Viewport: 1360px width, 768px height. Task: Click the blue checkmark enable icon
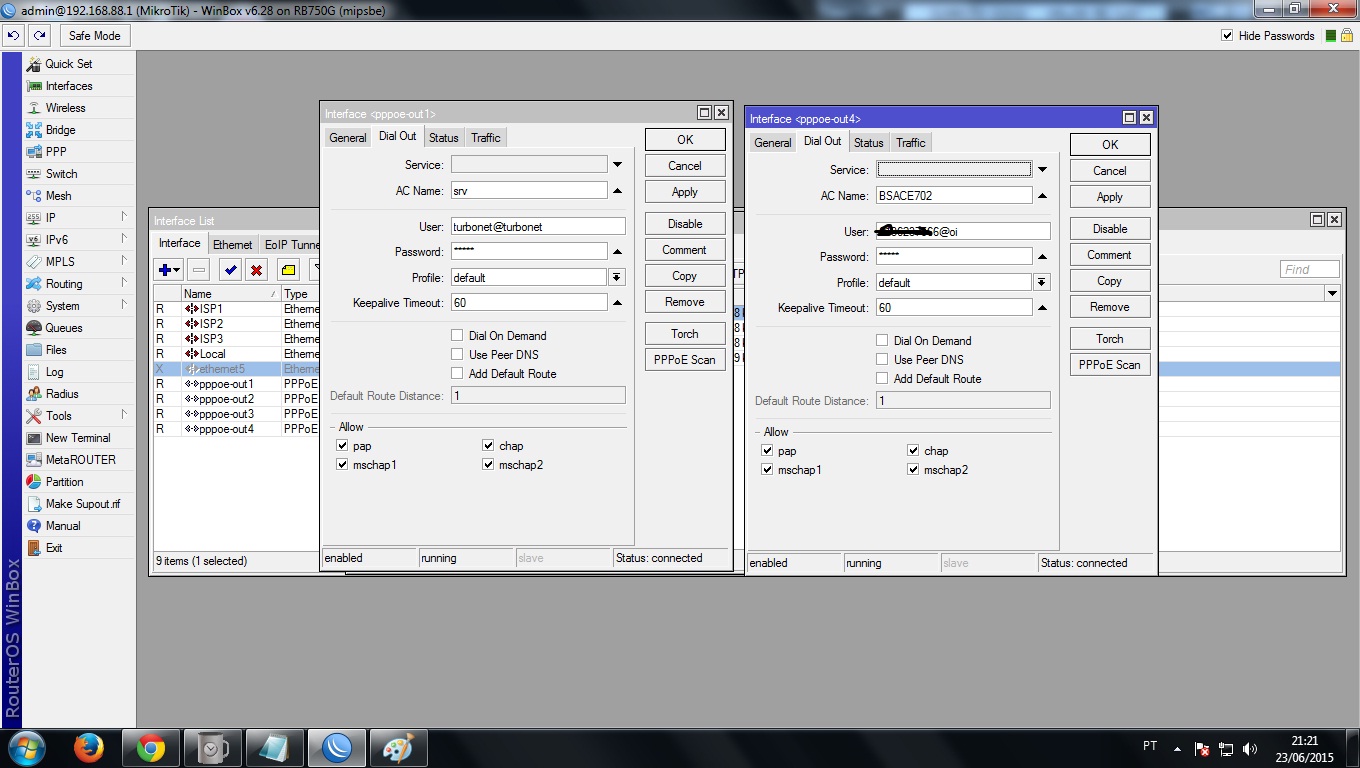[x=230, y=270]
